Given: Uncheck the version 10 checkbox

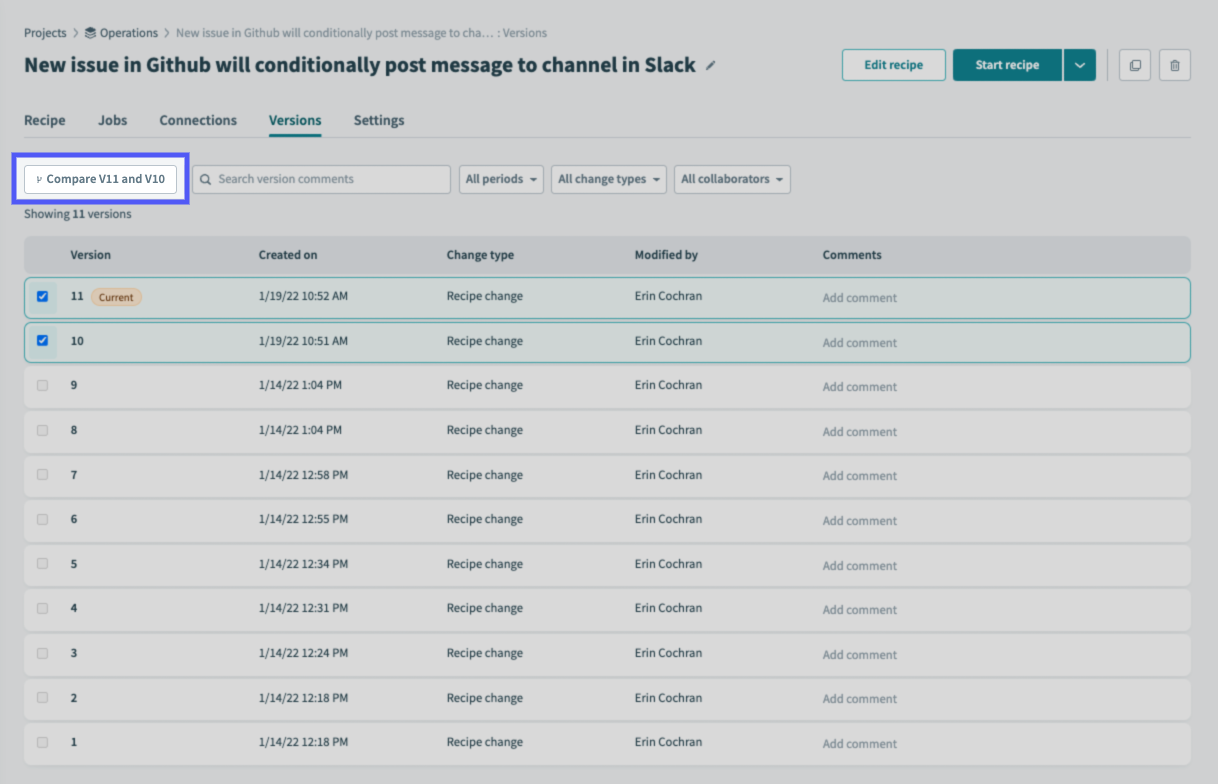Looking at the screenshot, I should [42, 341].
